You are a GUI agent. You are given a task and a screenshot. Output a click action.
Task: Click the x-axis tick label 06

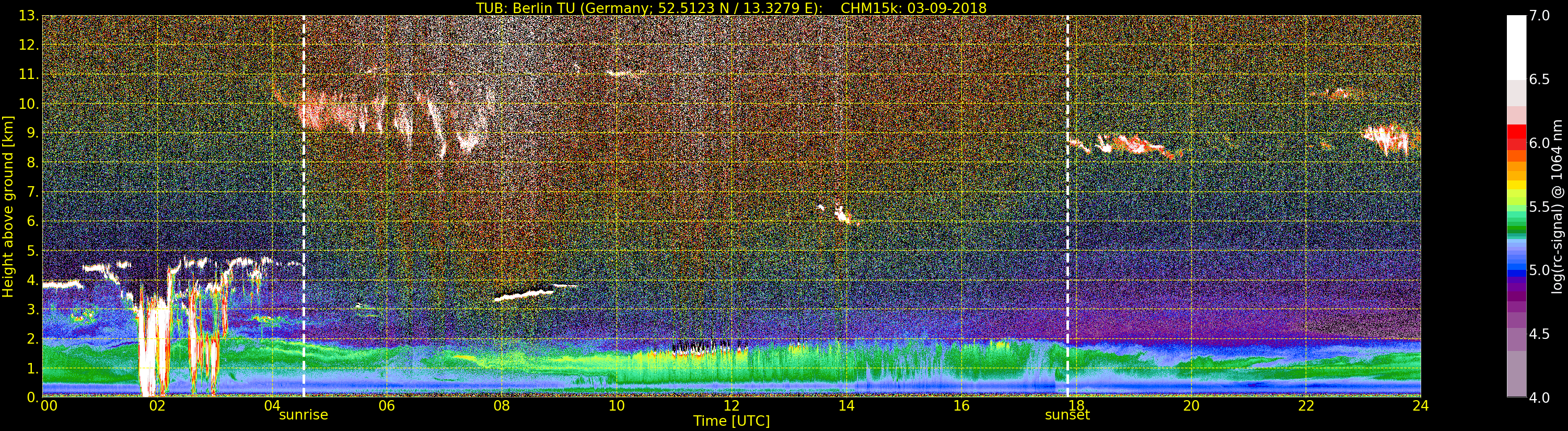(x=387, y=406)
